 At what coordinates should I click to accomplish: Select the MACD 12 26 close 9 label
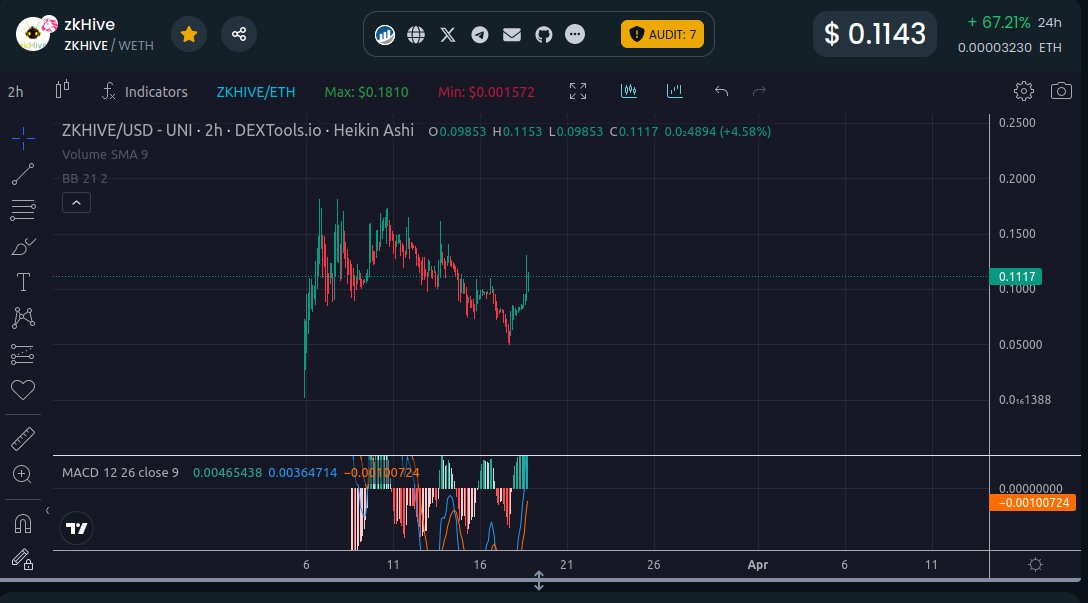click(x=120, y=473)
